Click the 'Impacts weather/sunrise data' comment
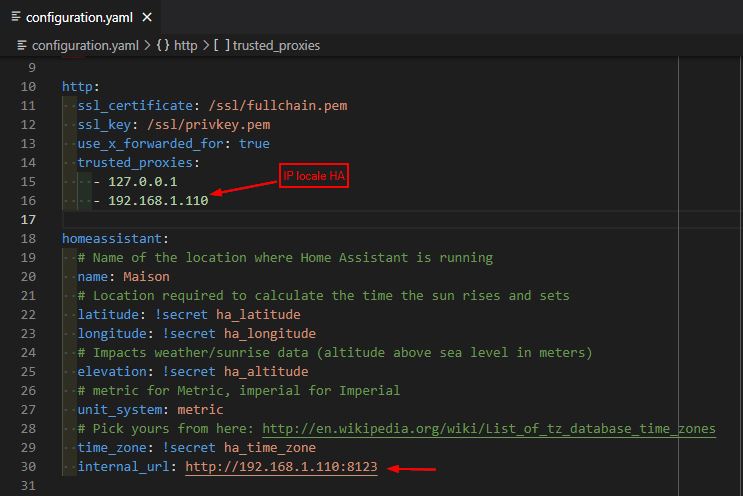The height and width of the screenshot is (496, 743). [335, 352]
